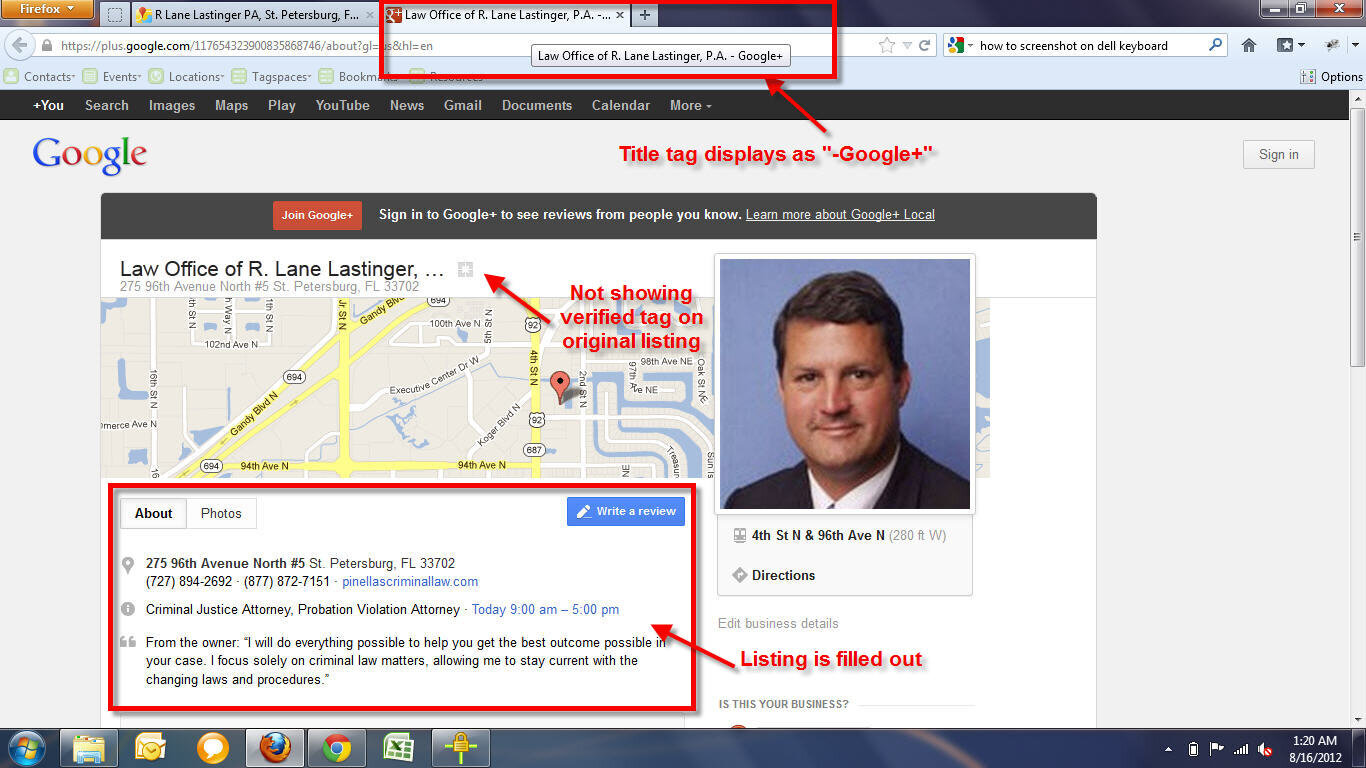Click the add-on icon at toolbar end
1366x768 pixels.
[1333, 46]
